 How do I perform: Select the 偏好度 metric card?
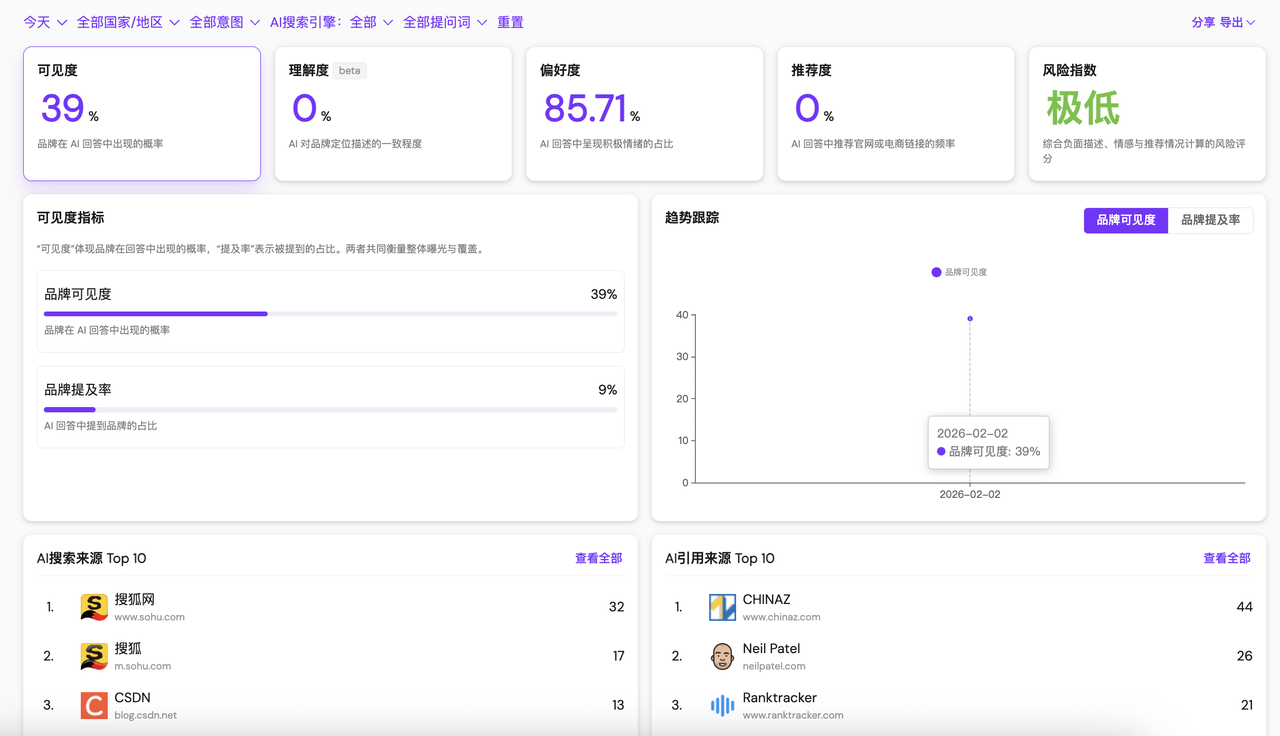point(644,113)
